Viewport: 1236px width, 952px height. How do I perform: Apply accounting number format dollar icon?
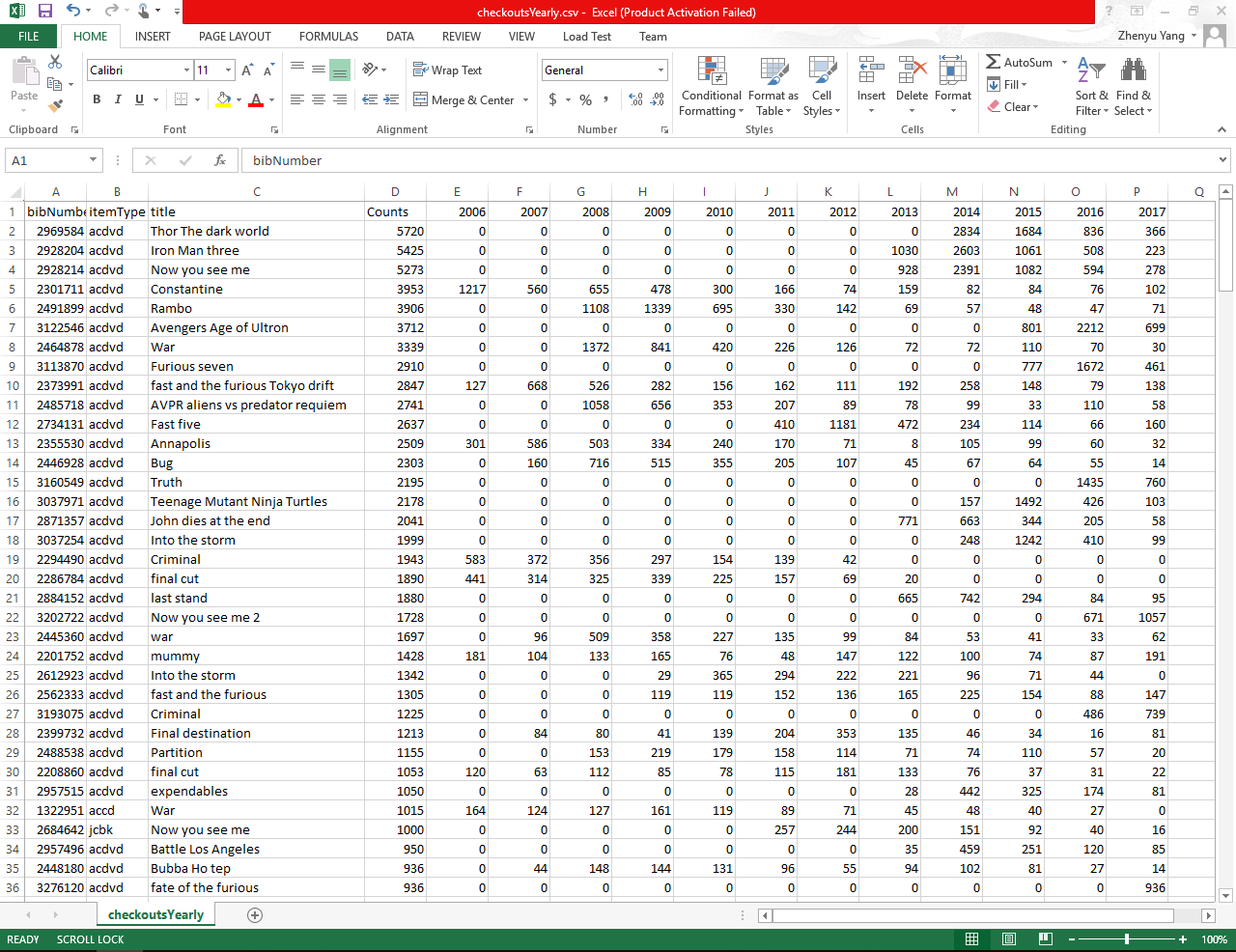(x=552, y=99)
